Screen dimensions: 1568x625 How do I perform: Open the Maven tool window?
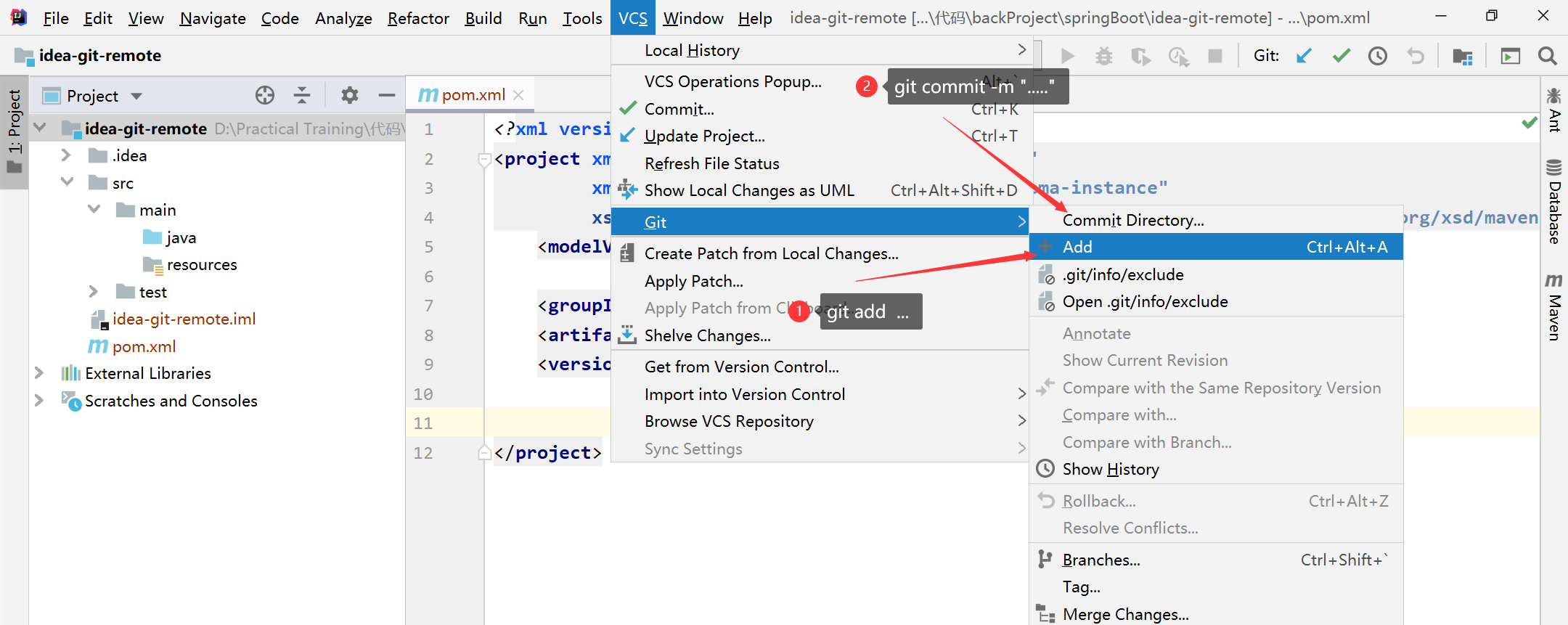point(1553,306)
